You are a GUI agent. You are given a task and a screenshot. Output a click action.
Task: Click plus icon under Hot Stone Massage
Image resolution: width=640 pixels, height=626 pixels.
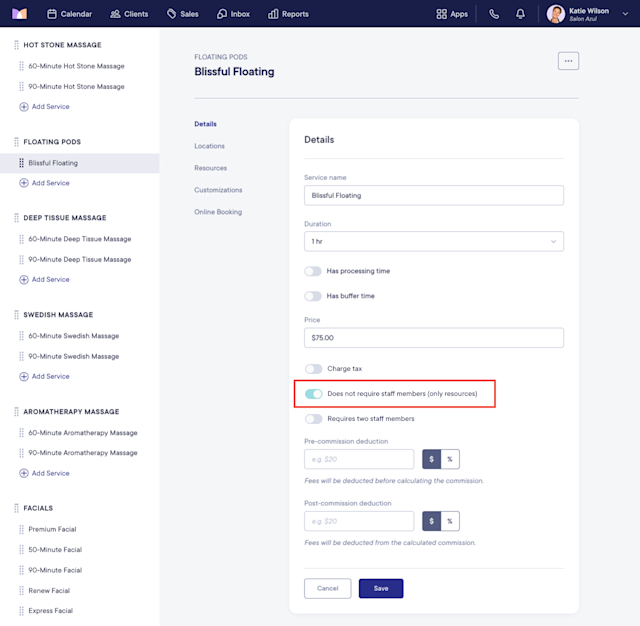[24, 107]
